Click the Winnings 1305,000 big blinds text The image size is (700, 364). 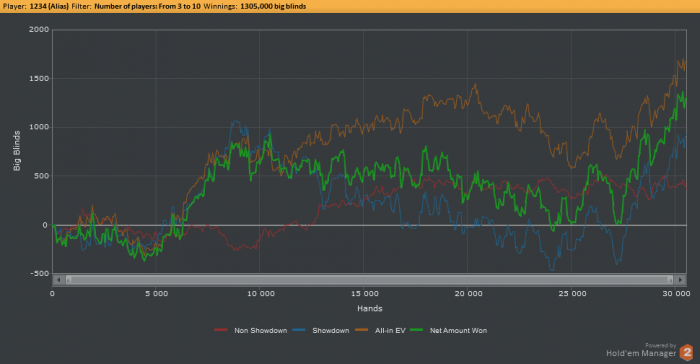click(x=255, y=6)
